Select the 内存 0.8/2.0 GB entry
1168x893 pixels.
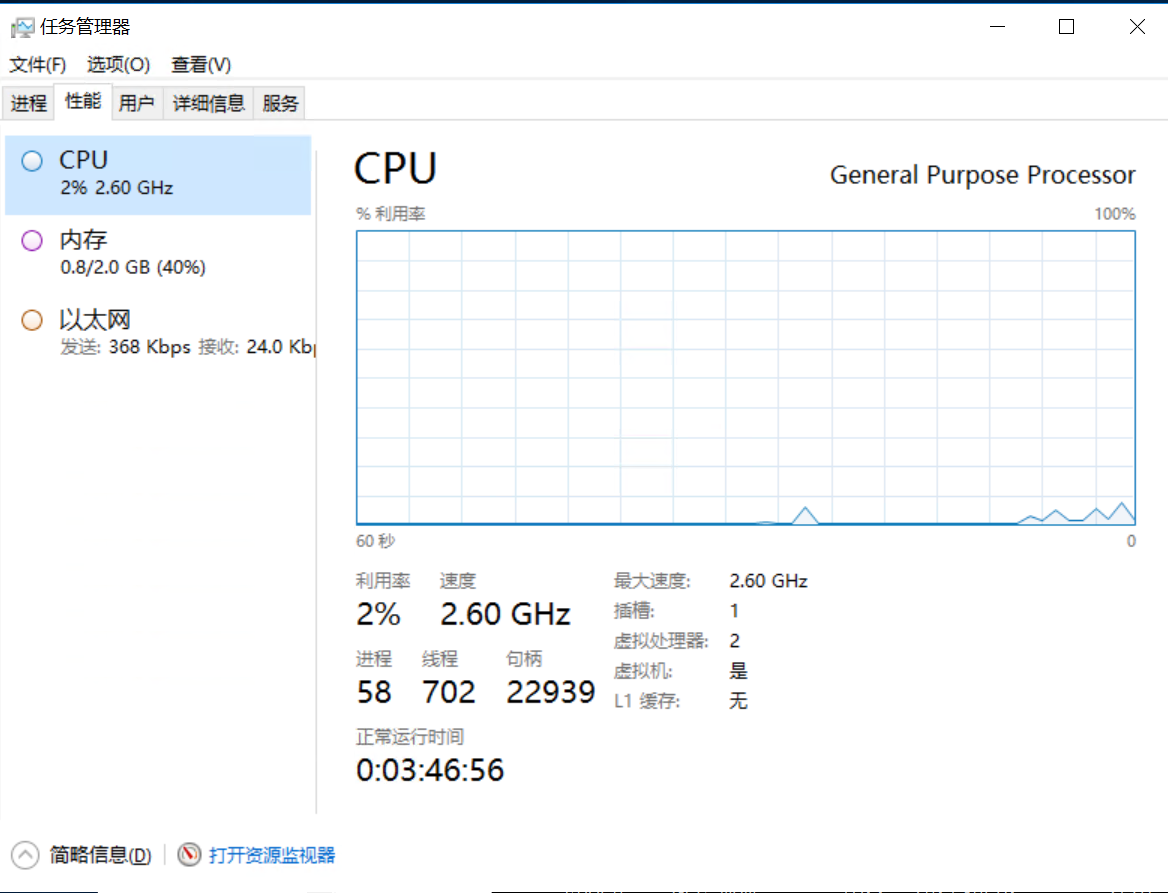(x=158, y=253)
